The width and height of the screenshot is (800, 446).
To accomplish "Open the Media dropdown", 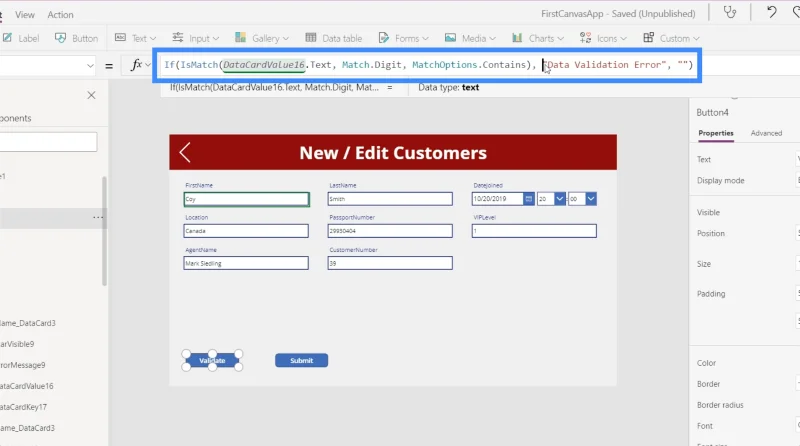I will click(470, 38).
